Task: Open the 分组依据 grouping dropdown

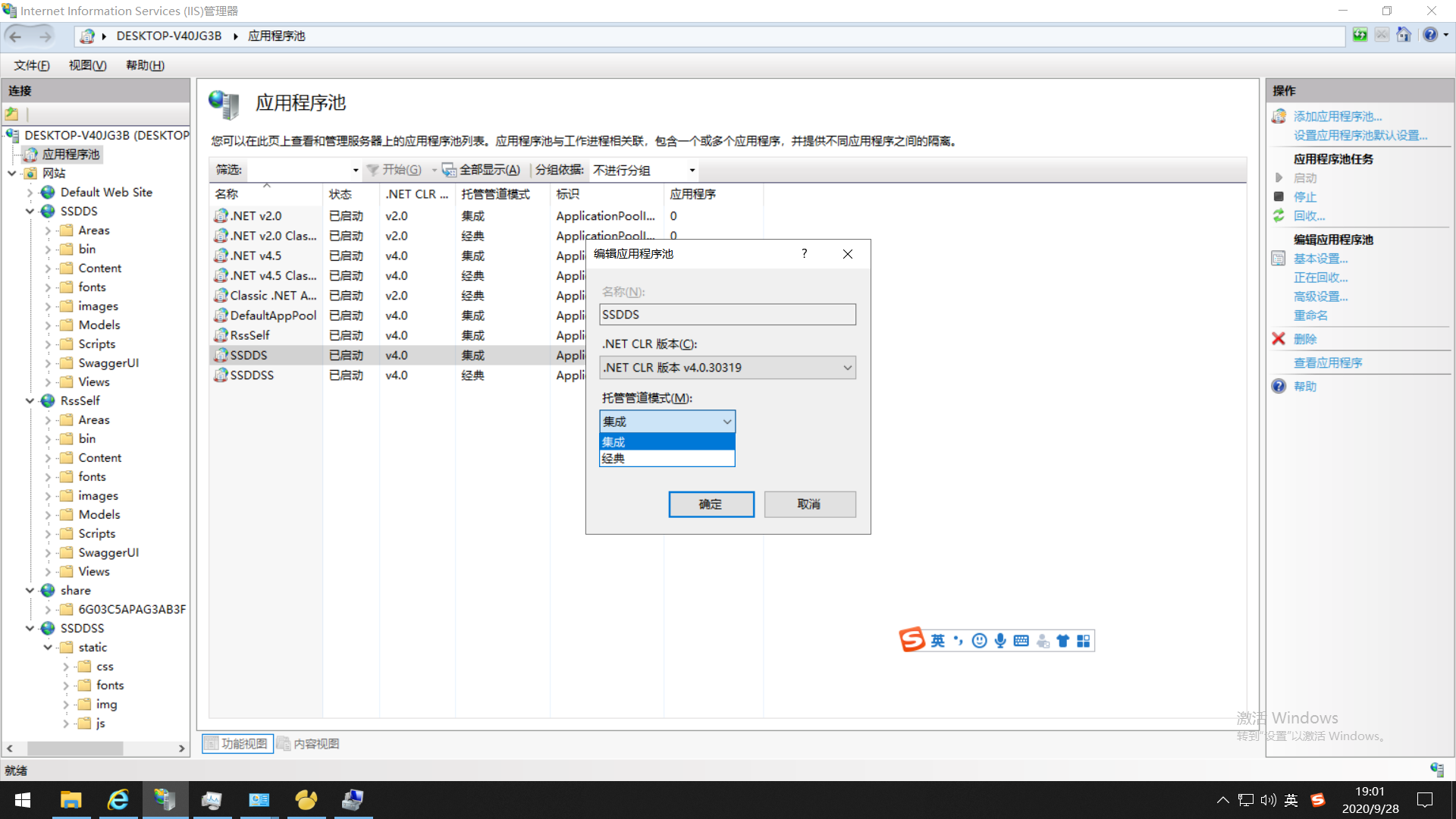Action: [692, 170]
